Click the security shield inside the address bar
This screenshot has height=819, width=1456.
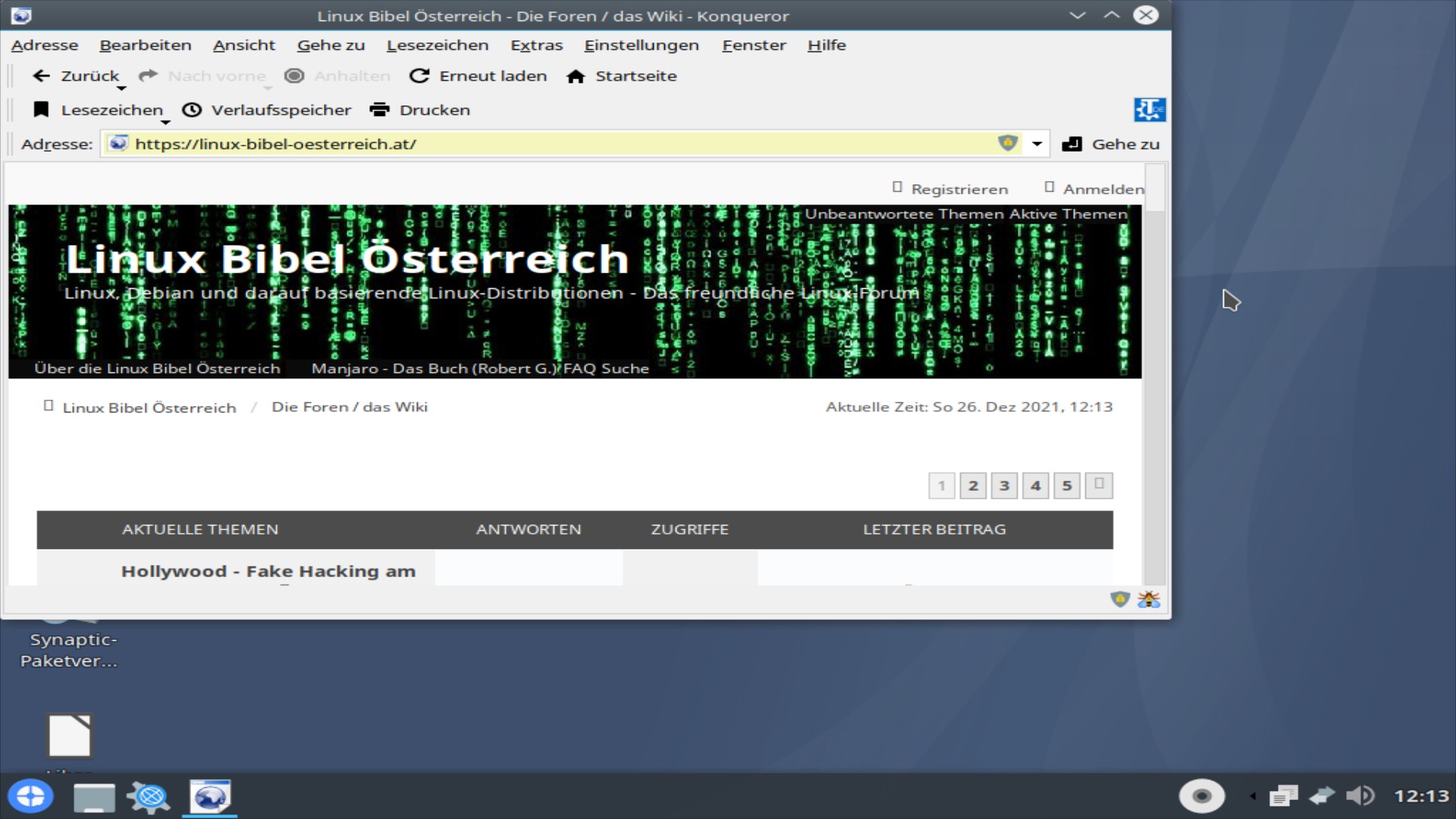pos(1007,143)
